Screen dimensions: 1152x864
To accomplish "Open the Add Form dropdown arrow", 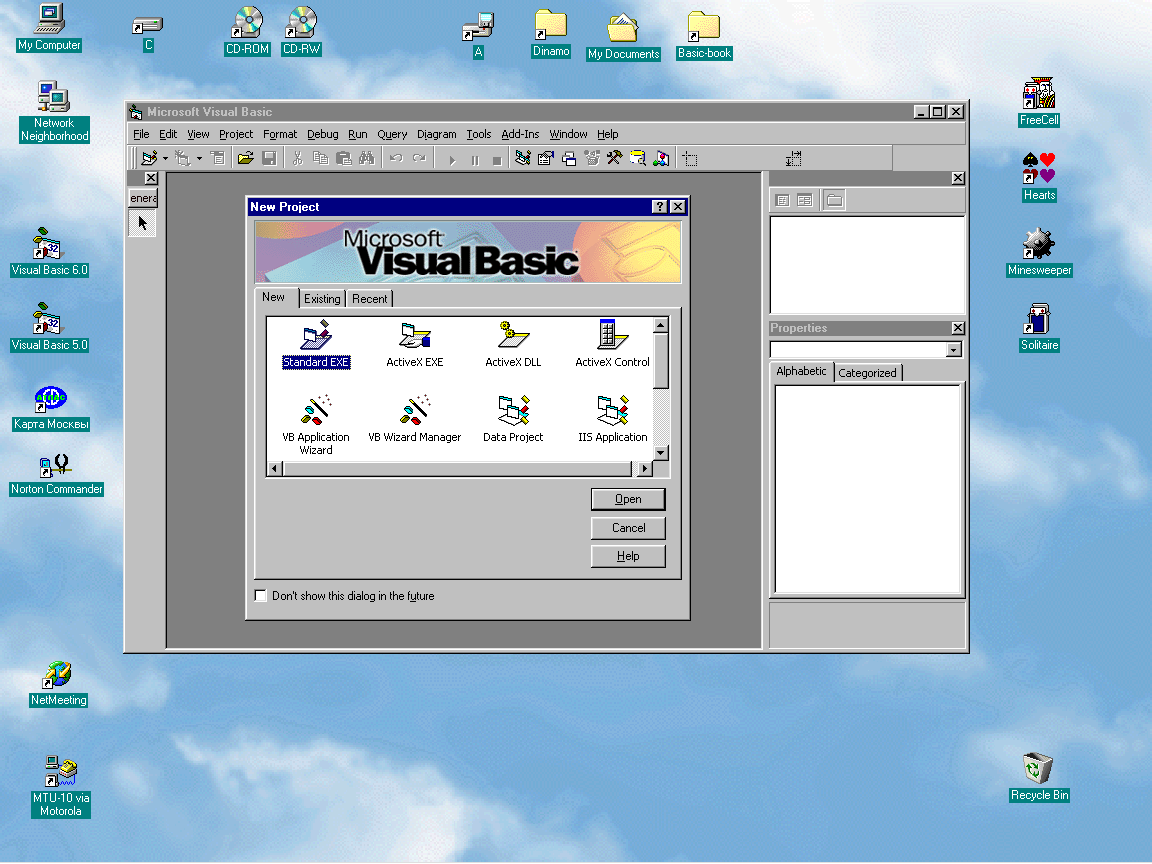I will point(199,158).
